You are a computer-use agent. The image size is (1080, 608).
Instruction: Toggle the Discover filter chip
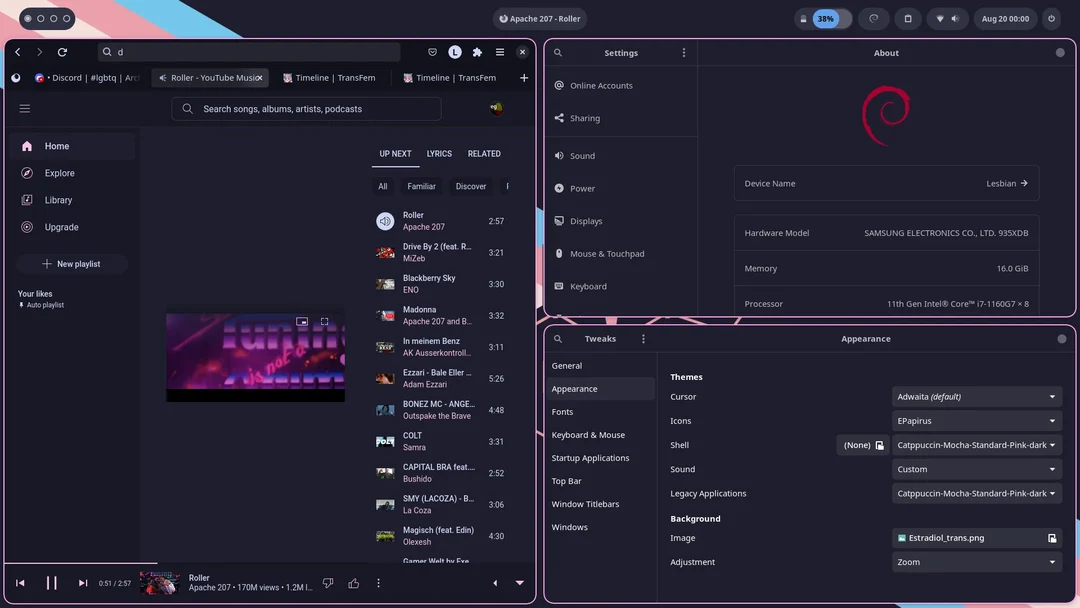pyautogui.click(x=470, y=185)
